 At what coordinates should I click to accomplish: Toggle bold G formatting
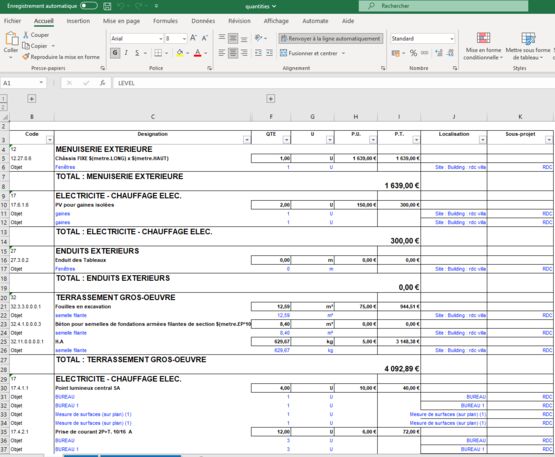point(115,53)
